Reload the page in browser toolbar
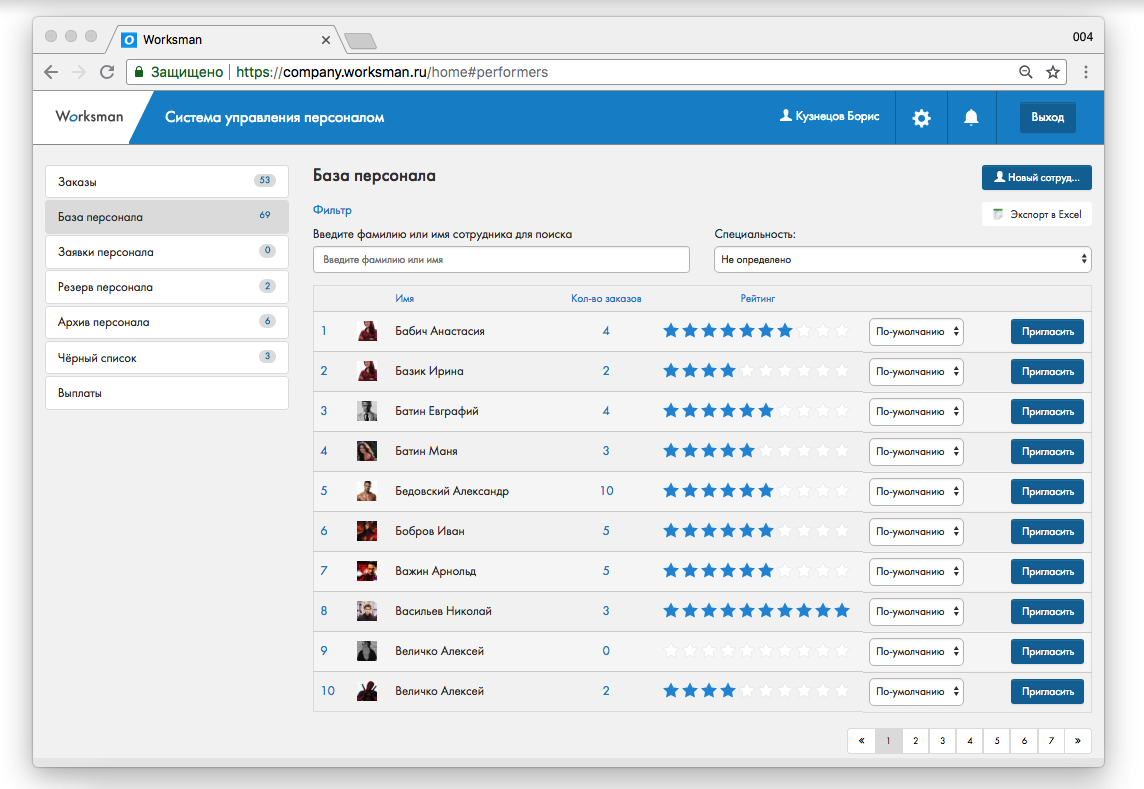The height and width of the screenshot is (789, 1144). click(107, 72)
